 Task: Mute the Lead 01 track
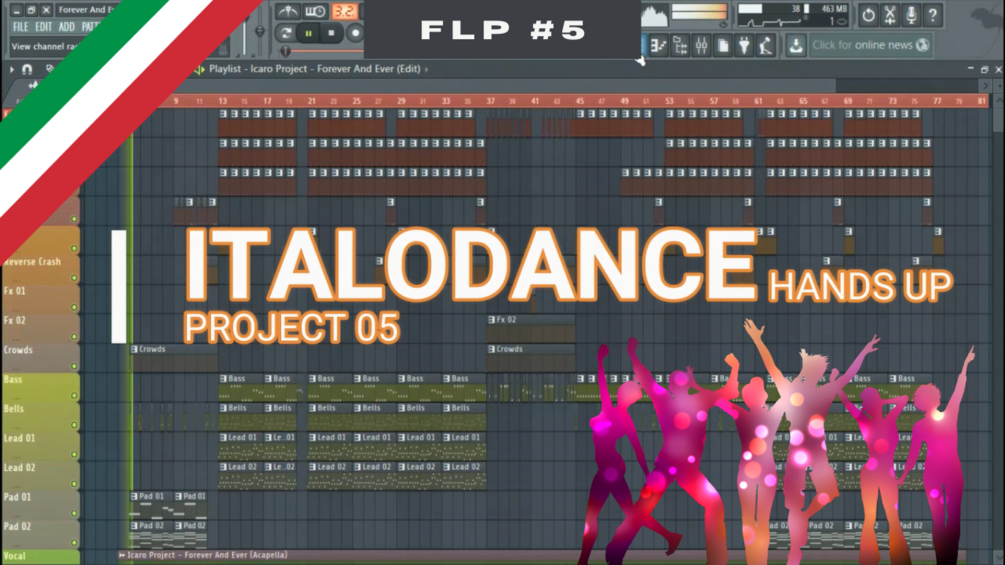tap(74, 455)
